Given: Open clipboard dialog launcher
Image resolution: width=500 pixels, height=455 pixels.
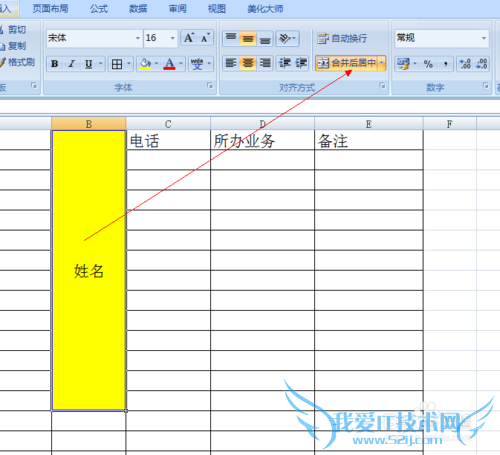Looking at the screenshot, I should [34, 86].
